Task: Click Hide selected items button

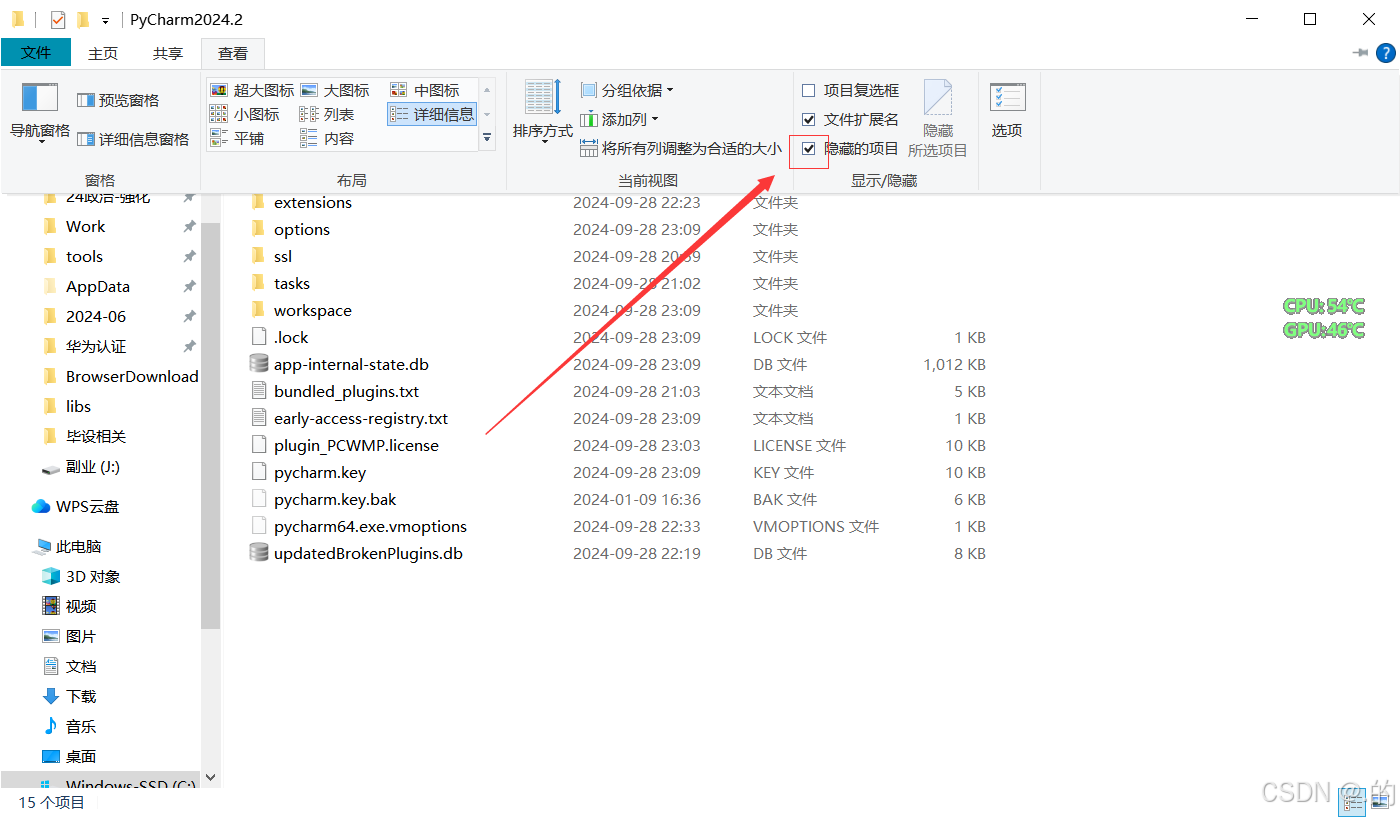Action: pyautogui.click(x=938, y=119)
